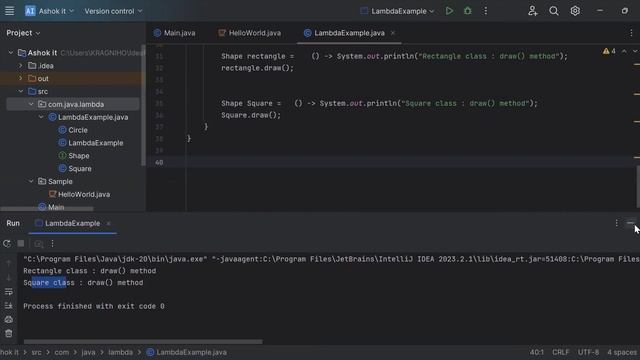Switch to the HelloWorld.java tab

coord(250,33)
